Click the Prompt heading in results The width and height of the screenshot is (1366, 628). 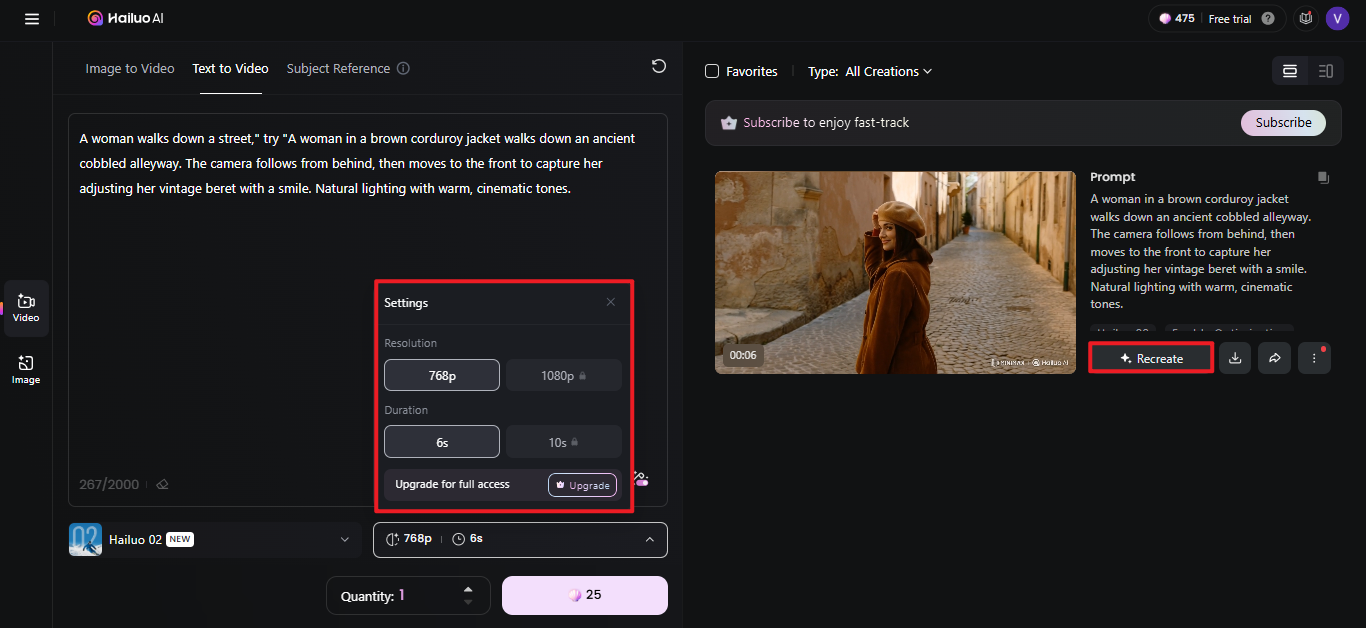(1113, 177)
